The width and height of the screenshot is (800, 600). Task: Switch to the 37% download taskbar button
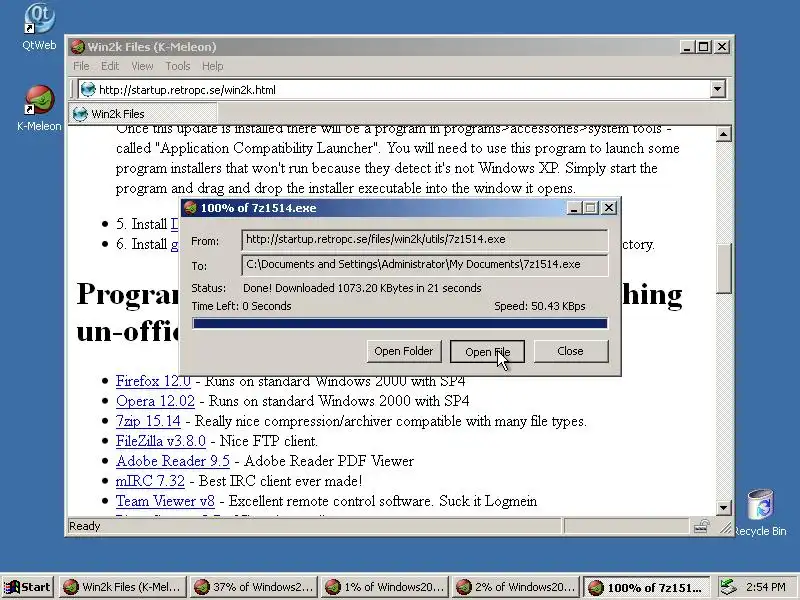click(254, 587)
